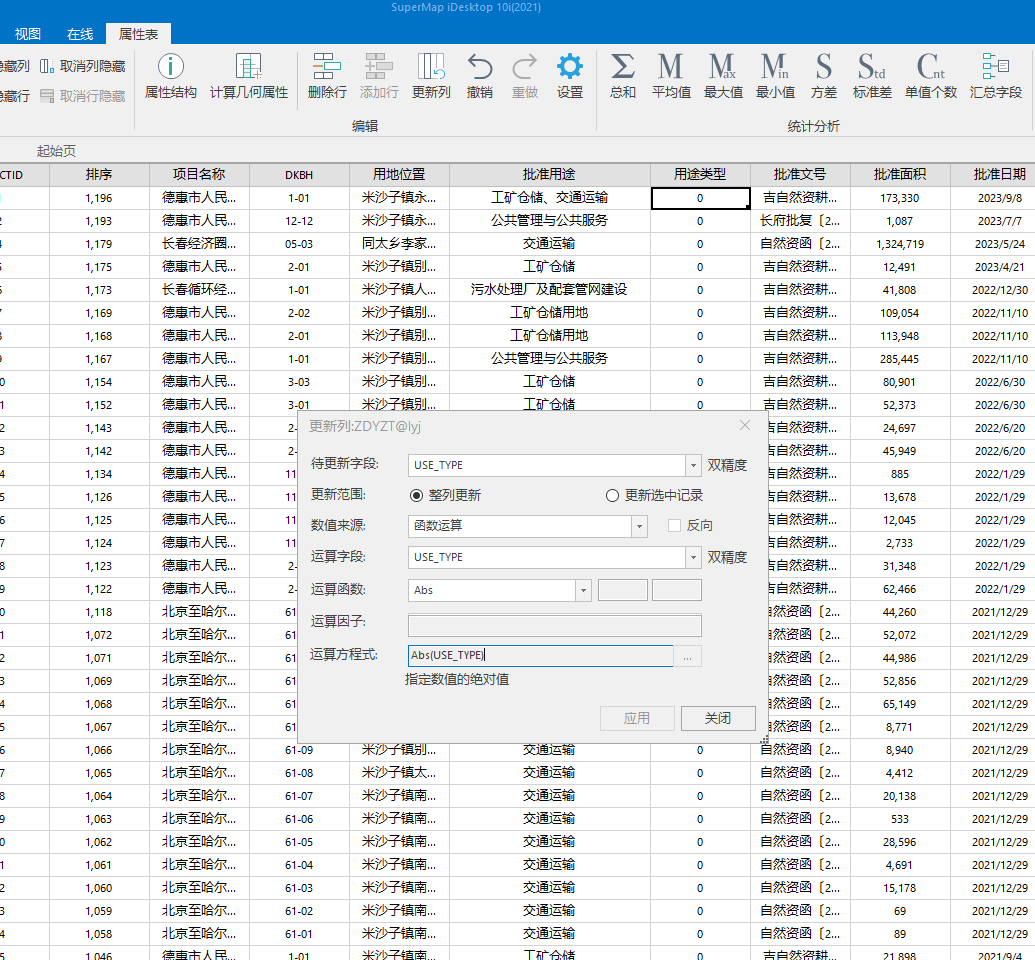The width and height of the screenshot is (1035, 960).
Task: Click the 运算因子 factor input field
Action: click(554, 625)
